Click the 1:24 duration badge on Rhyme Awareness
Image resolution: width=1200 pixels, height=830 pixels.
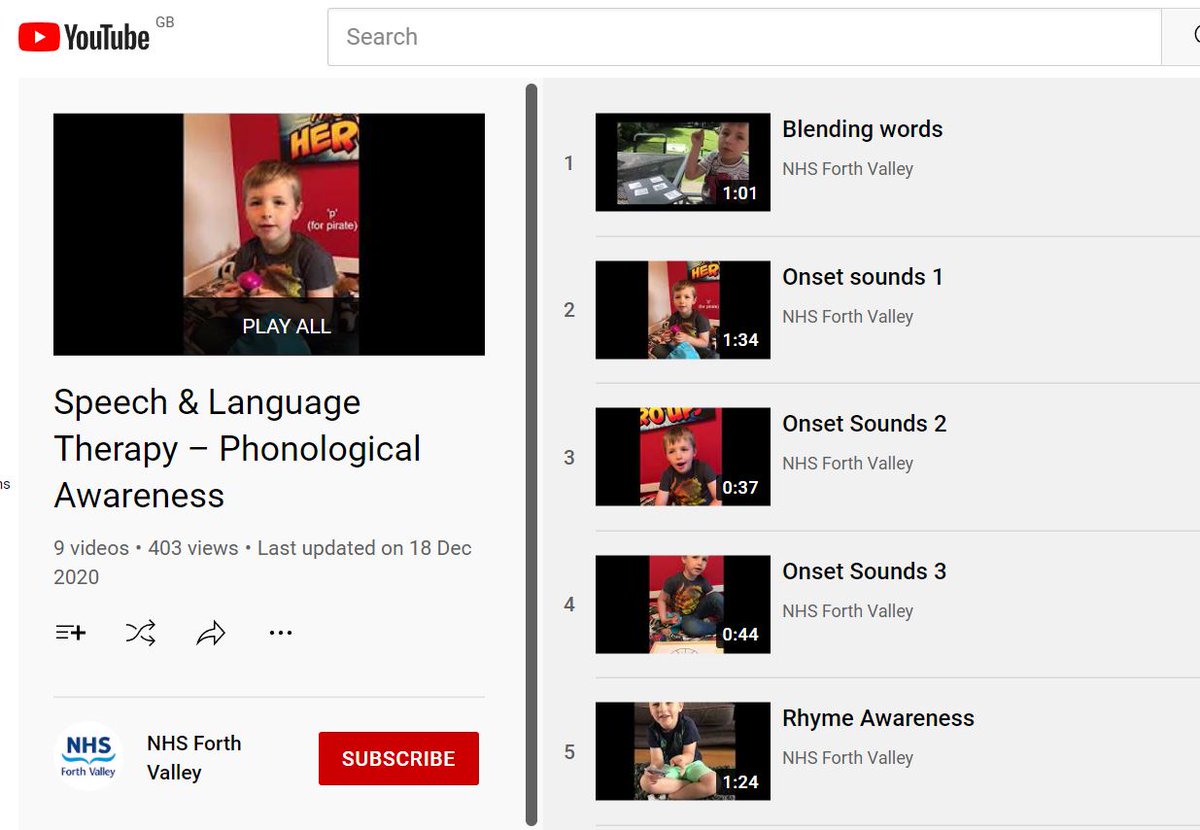740,782
